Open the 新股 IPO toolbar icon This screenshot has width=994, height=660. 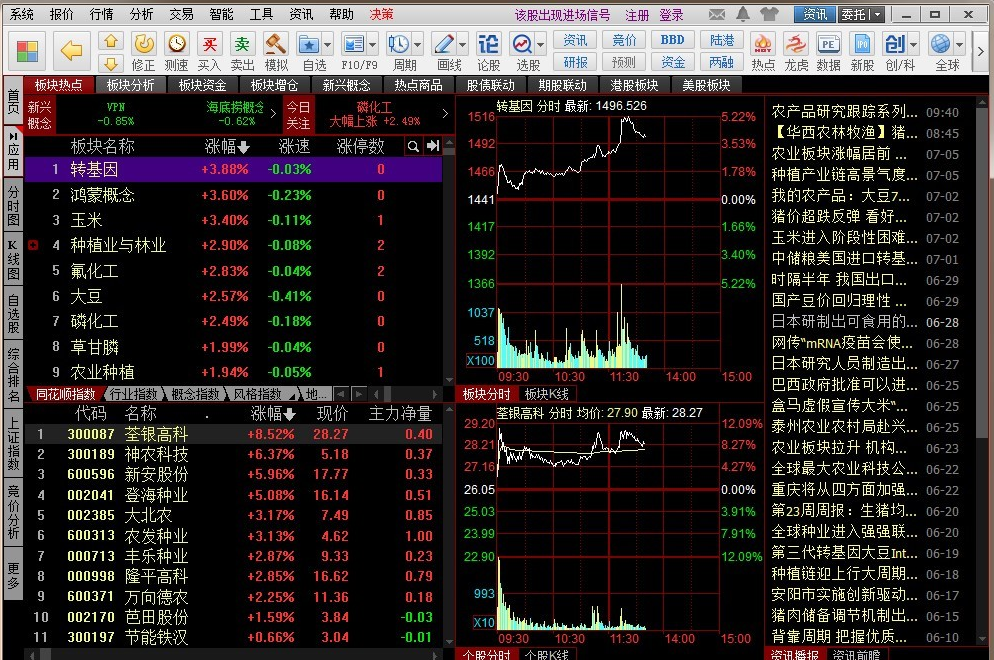pyautogui.click(x=862, y=49)
